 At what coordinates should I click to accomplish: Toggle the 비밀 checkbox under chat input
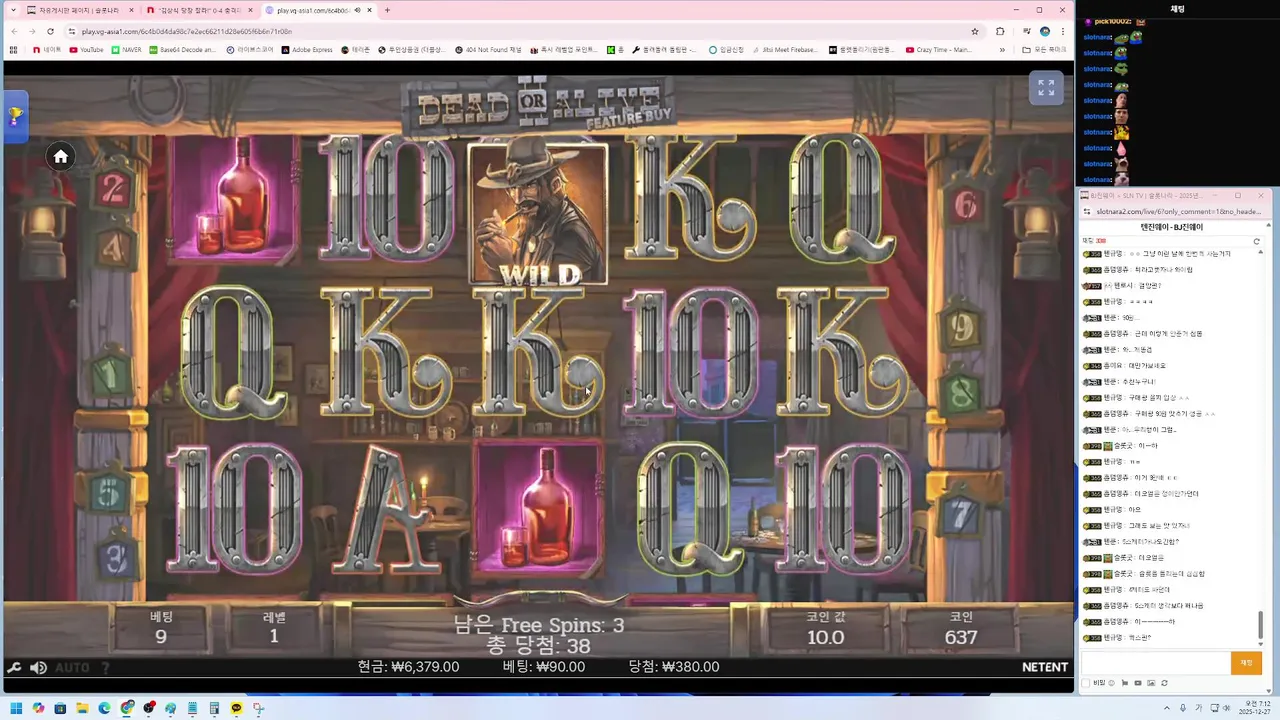pyautogui.click(x=1087, y=683)
